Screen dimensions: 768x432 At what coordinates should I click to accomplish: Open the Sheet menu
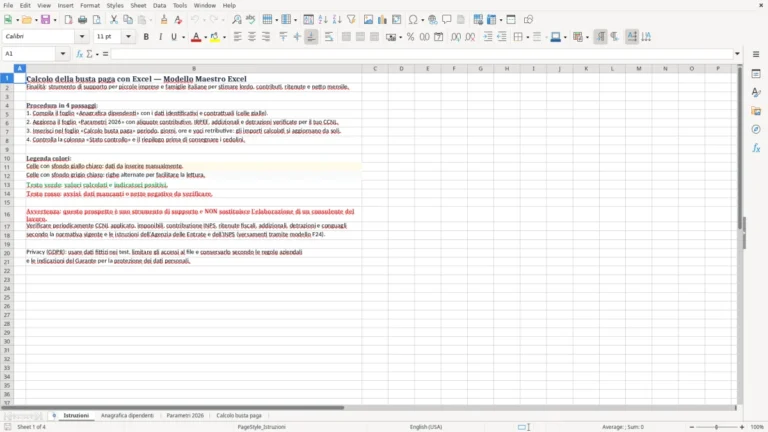click(x=138, y=5)
